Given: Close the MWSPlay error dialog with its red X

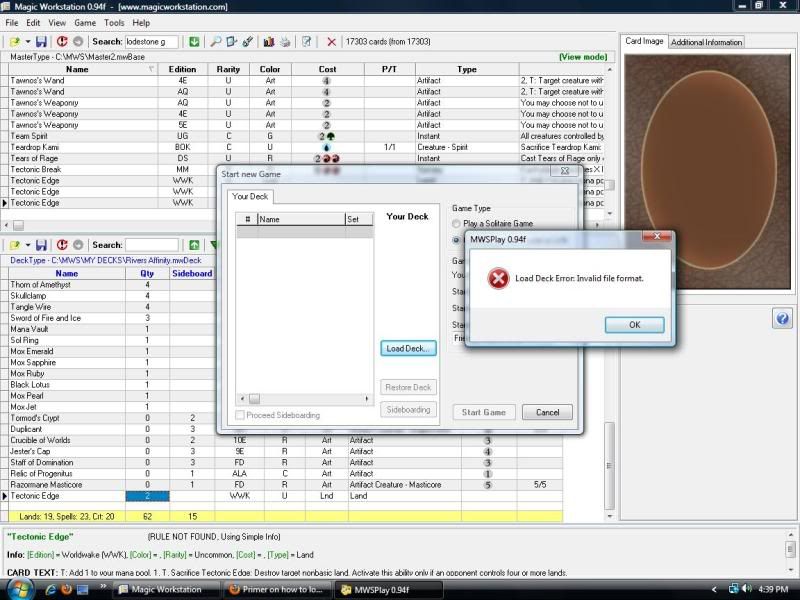Looking at the screenshot, I should coord(657,236).
